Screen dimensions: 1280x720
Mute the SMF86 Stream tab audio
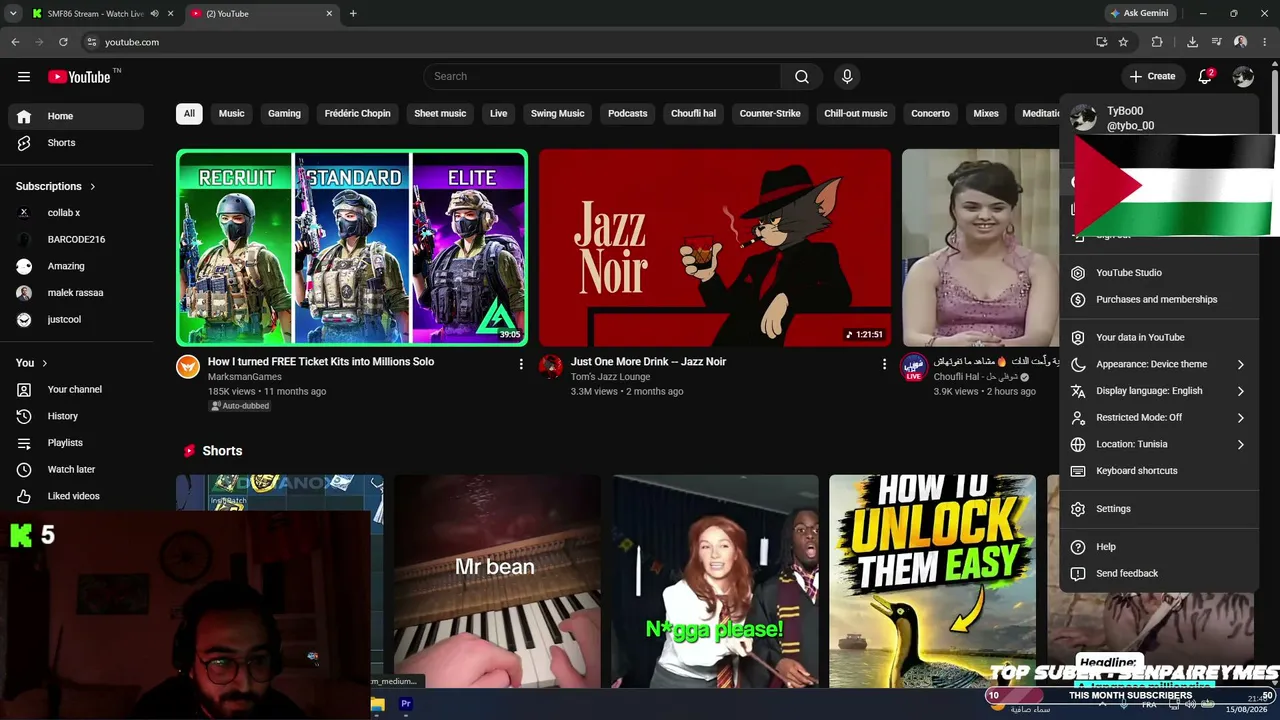coord(154,14)
